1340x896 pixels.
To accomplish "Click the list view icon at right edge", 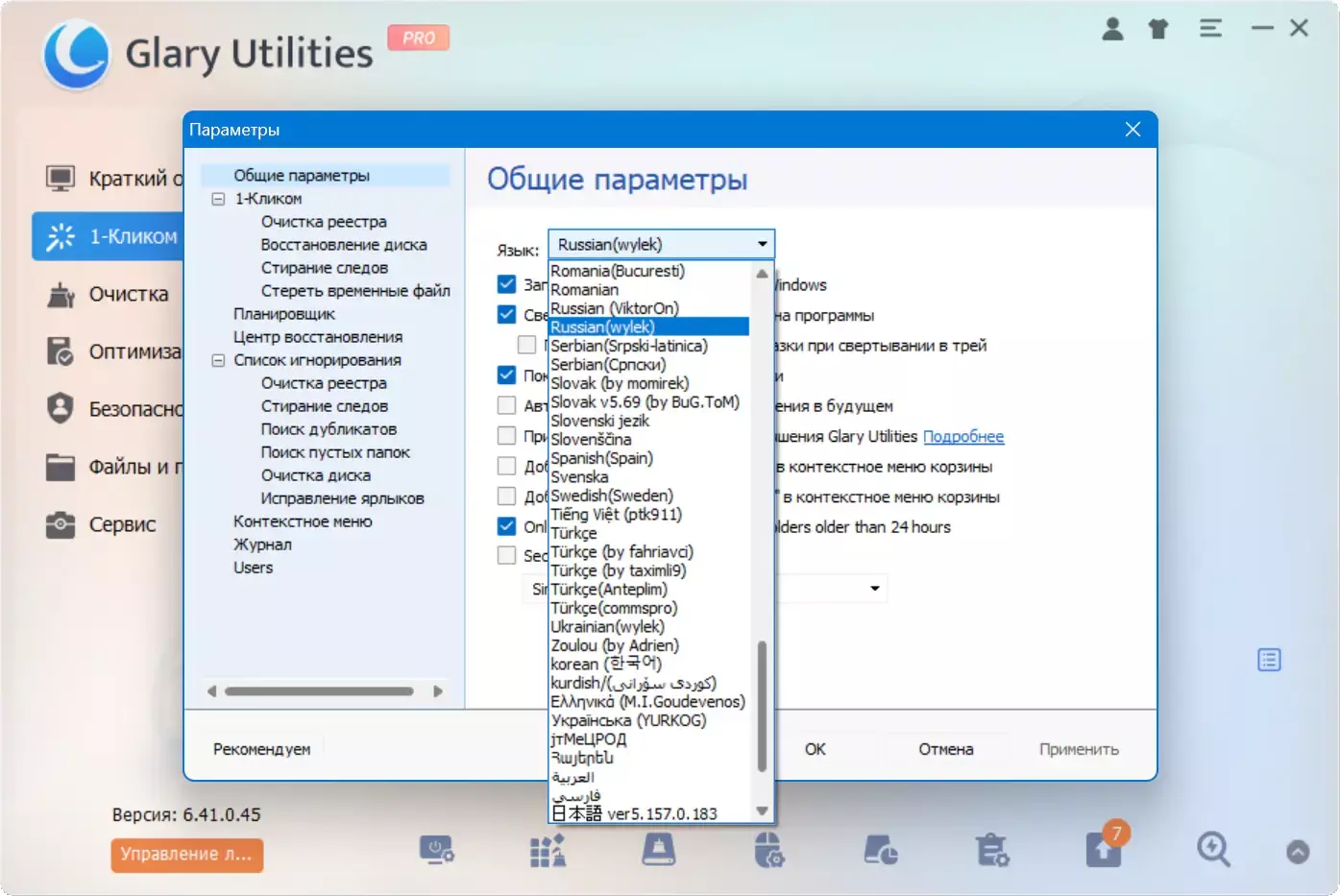I will tap(1269, 660).
